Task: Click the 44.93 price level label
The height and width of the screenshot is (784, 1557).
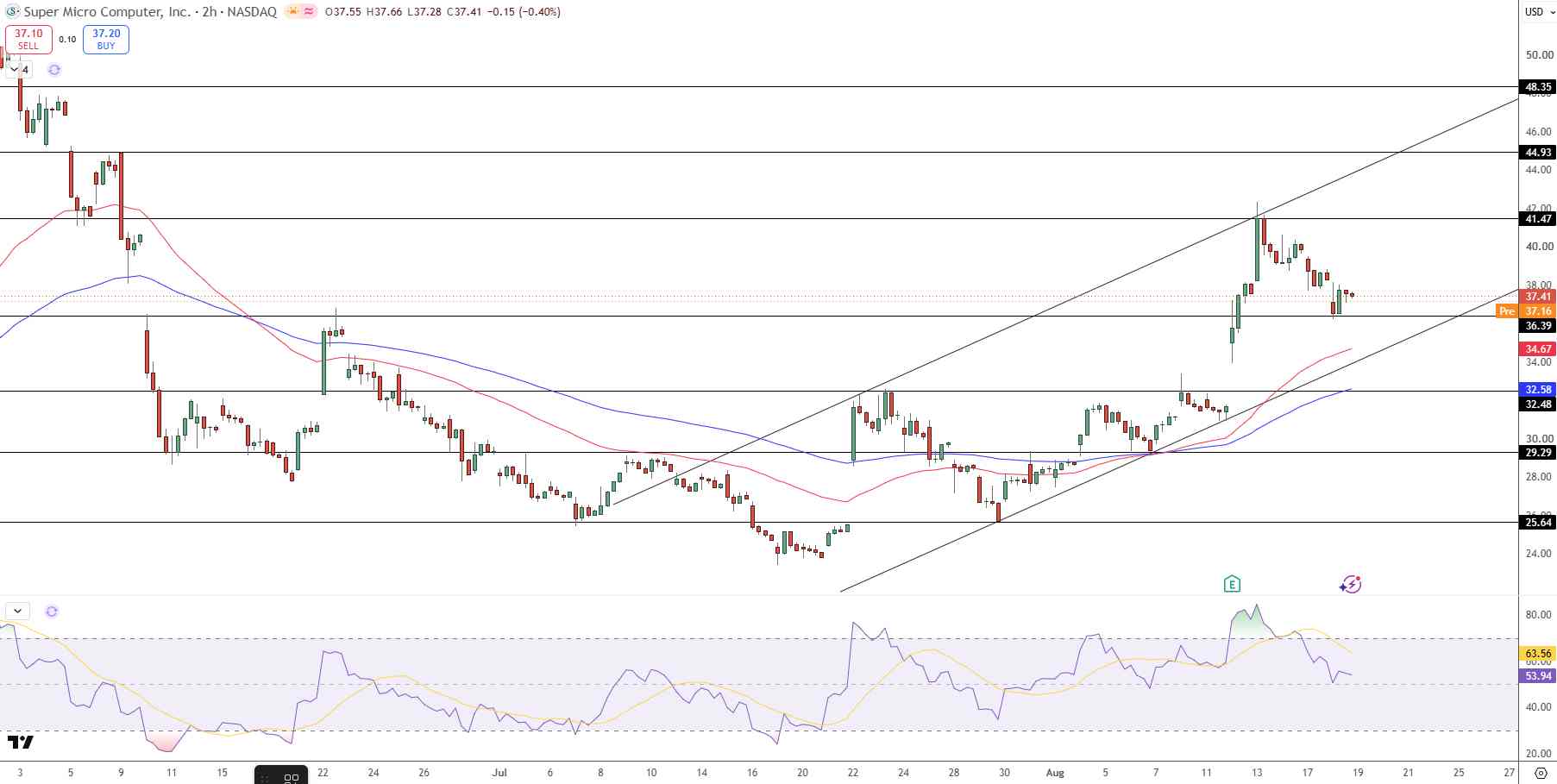Action: [x=1538, y=153]
